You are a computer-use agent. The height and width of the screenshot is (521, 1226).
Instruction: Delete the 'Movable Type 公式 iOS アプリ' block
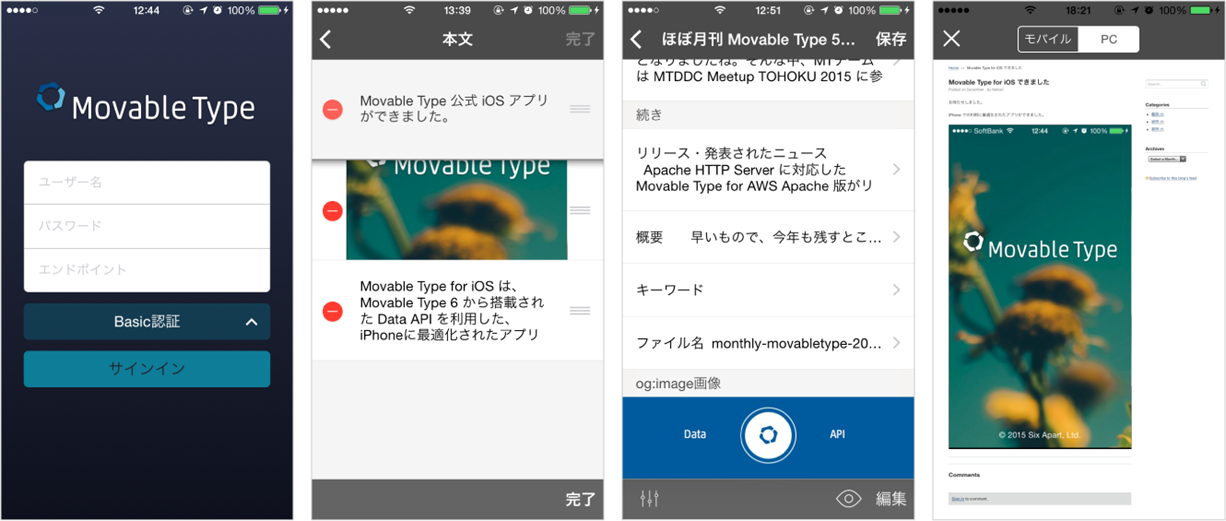click(333, 109)
